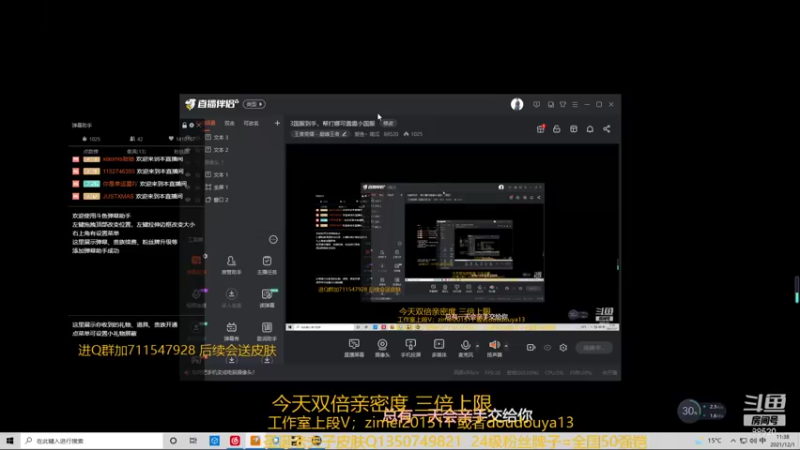Open the 弹幕秀 tool
This screenshot has width=800, height=450.
click(x=231, y=331)
